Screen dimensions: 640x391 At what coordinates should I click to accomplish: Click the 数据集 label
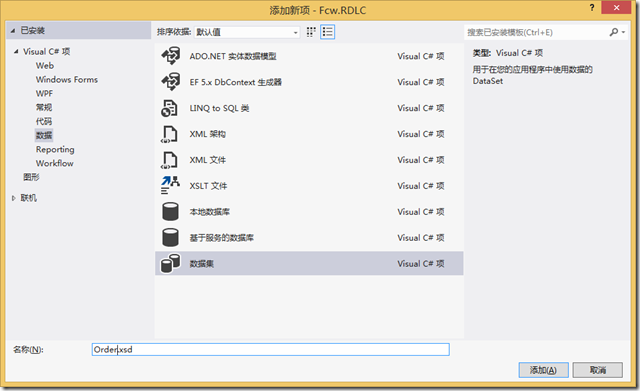click(x=201, y=264)
